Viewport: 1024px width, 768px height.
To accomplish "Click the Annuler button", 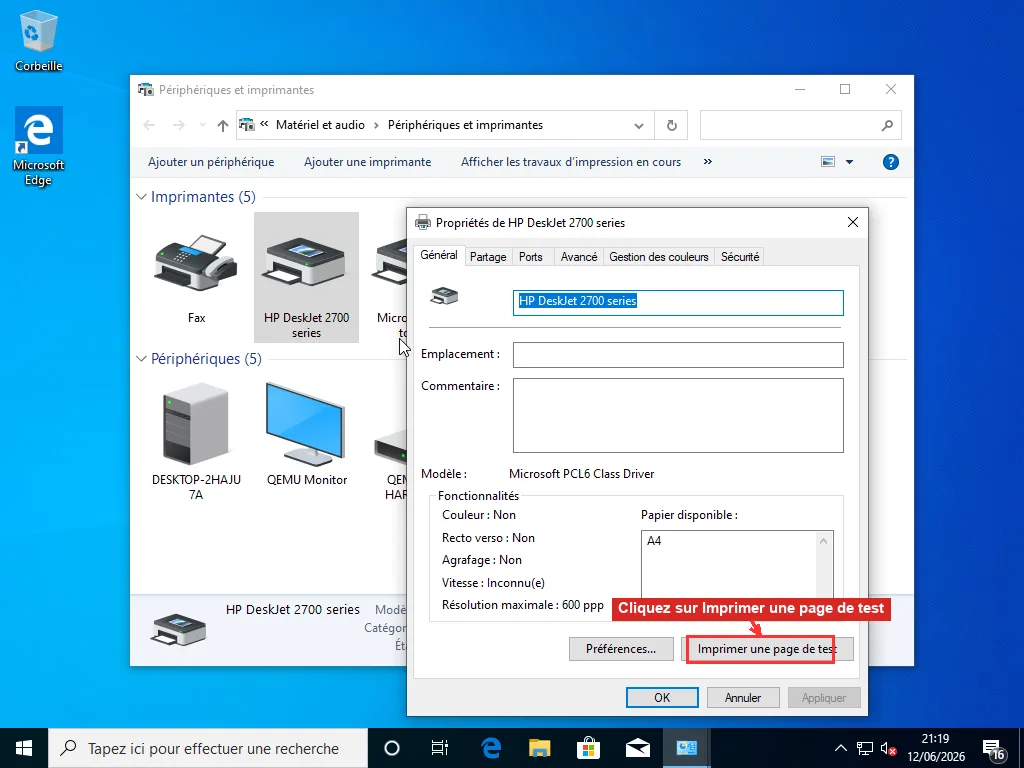I will [x=743, y=697].
